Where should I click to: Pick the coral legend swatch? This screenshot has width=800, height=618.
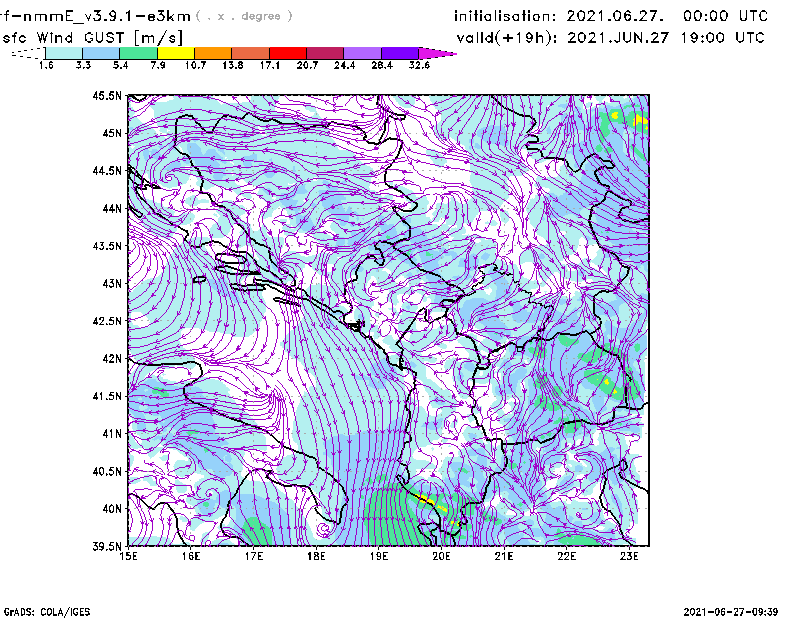tap(251, 53)
